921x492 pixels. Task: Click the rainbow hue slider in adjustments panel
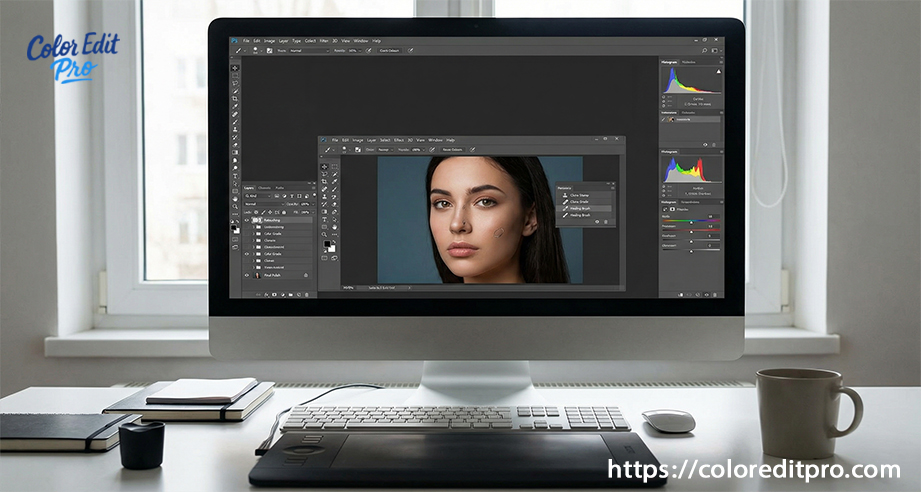point(691,221)
